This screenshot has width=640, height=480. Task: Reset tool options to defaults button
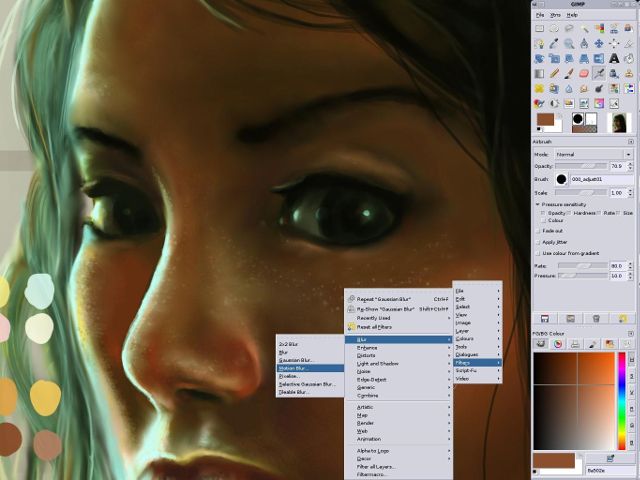[x=622, y=319]
